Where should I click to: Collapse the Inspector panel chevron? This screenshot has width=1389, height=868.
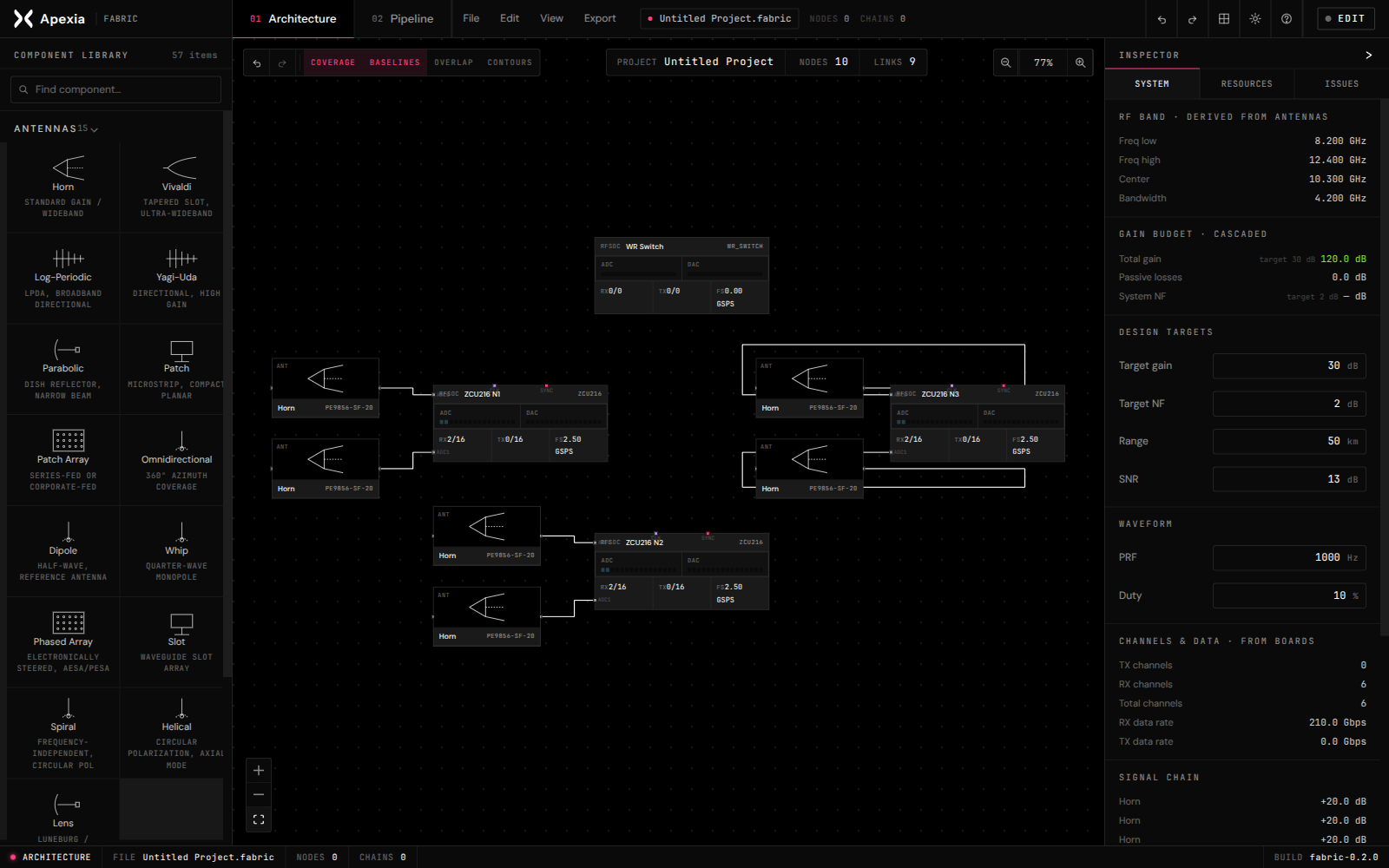point(1369,55)
